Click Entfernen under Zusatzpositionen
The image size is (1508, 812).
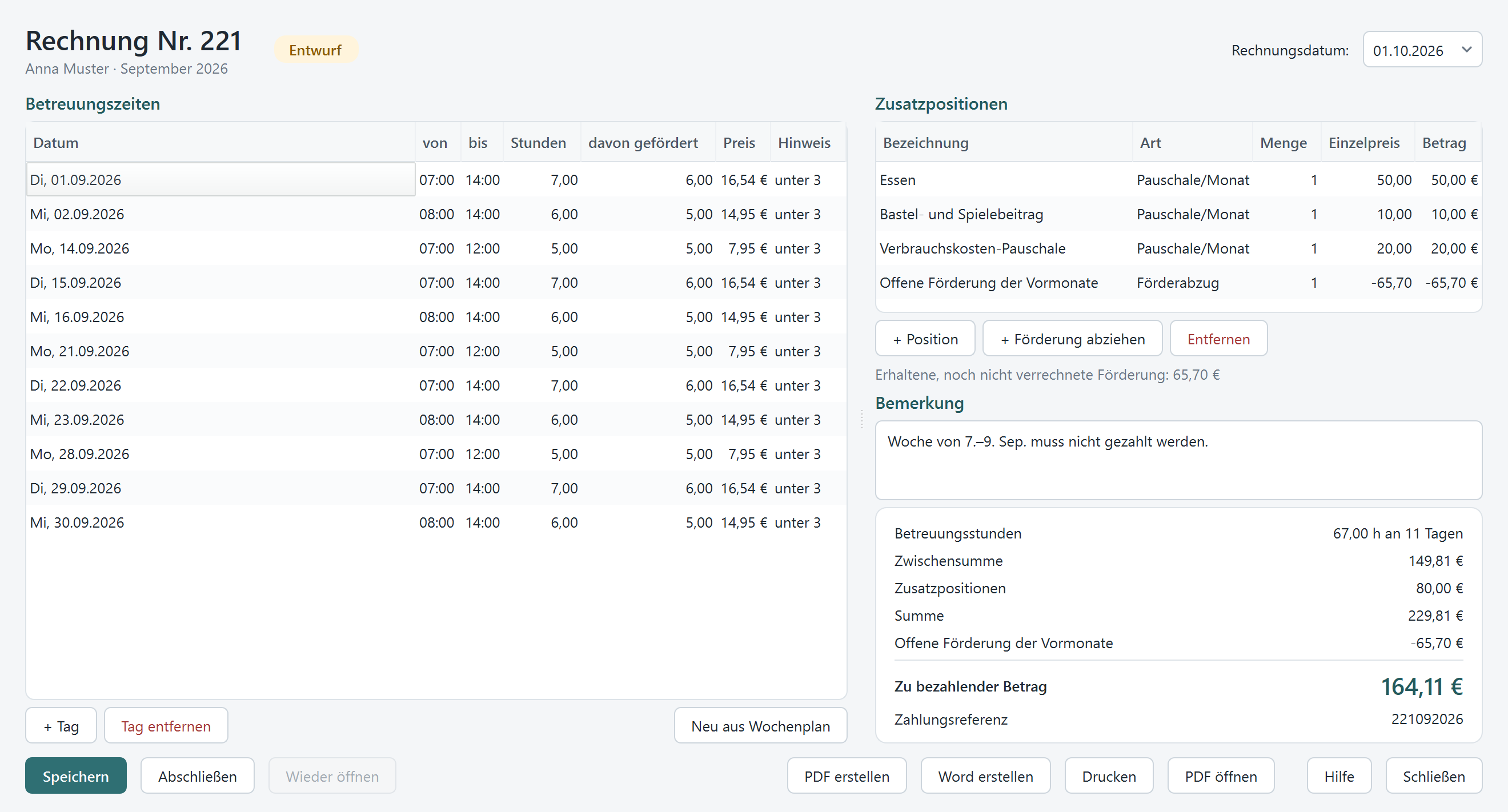[1218, 338]
